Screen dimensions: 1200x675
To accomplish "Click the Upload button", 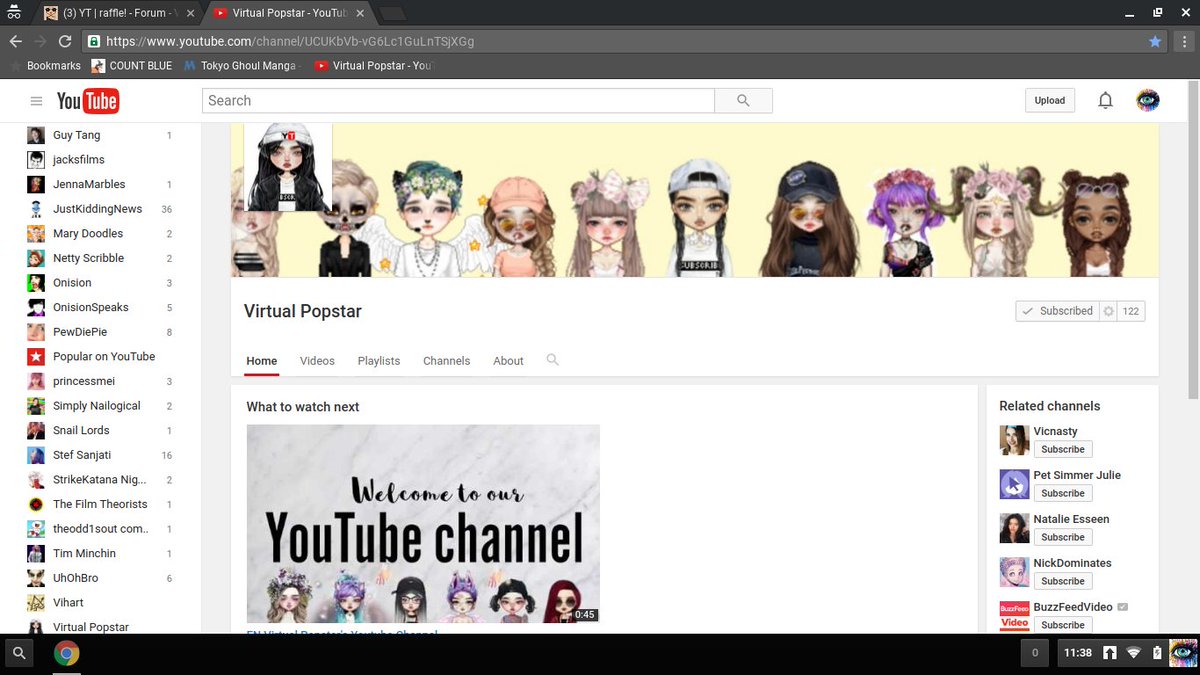I will pos(1050,101).
